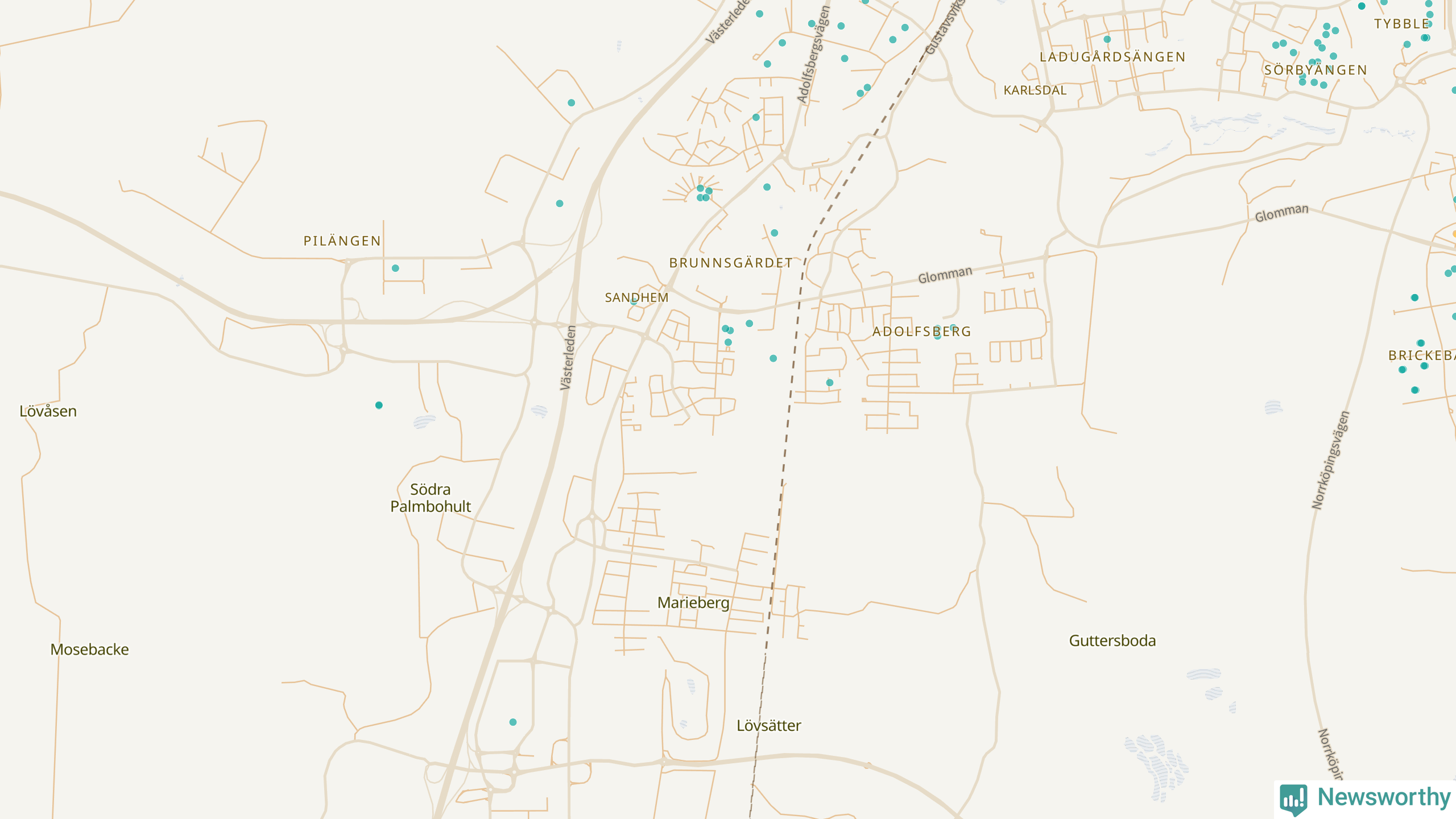The image size is (1456, 819).
Task: Click the Marieberg place label
Action: [693, 602]
